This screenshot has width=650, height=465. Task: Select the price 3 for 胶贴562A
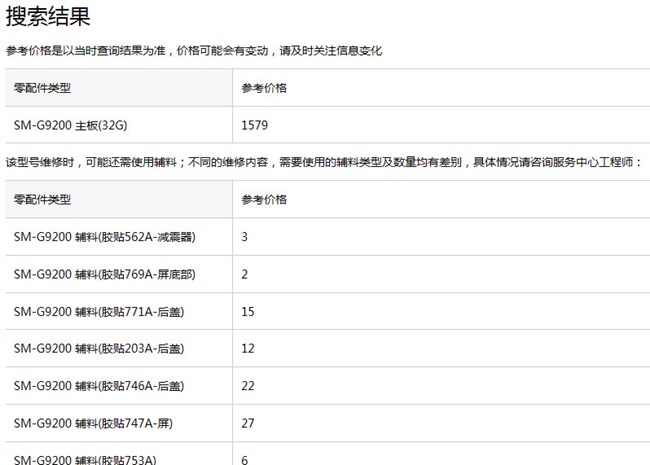click(245, 237)
